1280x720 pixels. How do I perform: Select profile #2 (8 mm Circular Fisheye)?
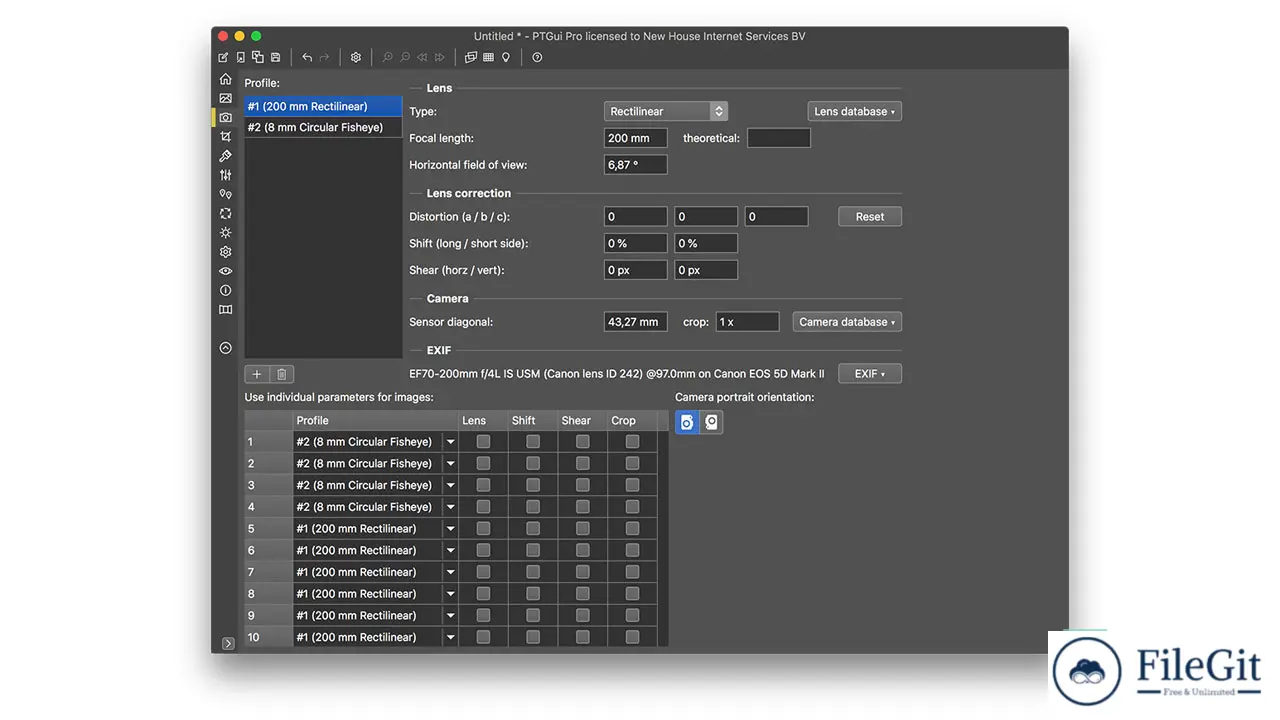point(323,127)
